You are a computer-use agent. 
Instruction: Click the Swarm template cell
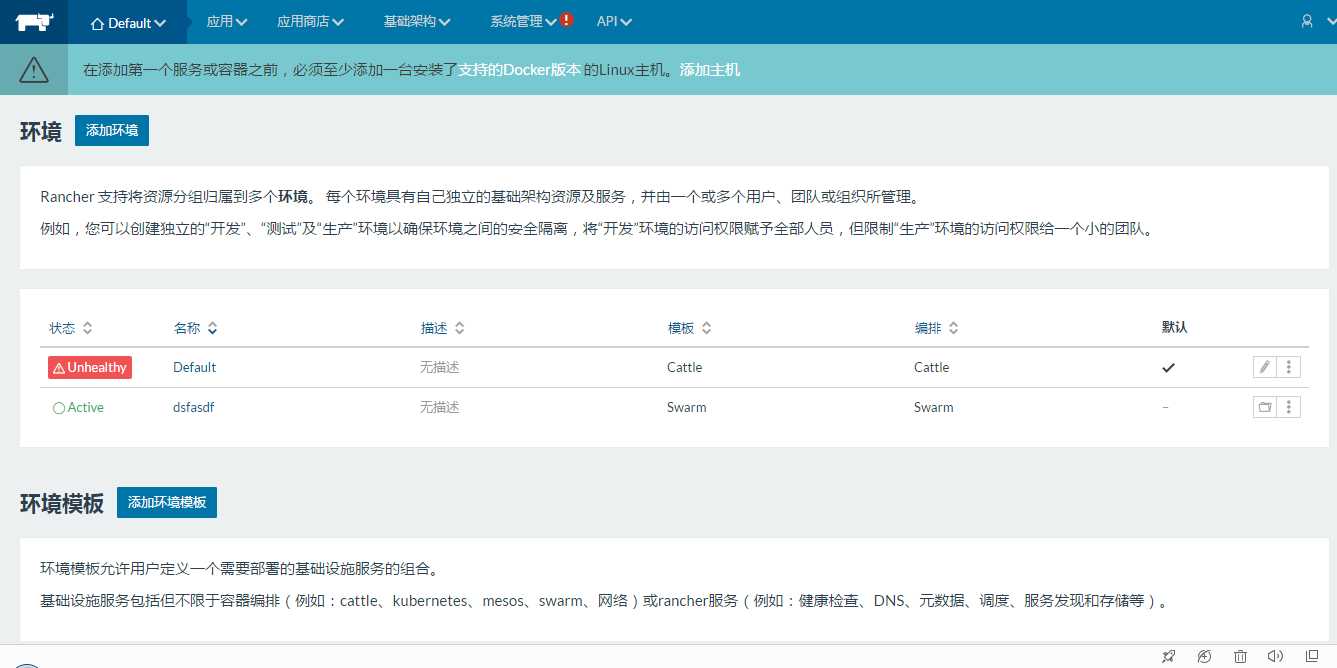click(686, 407)
